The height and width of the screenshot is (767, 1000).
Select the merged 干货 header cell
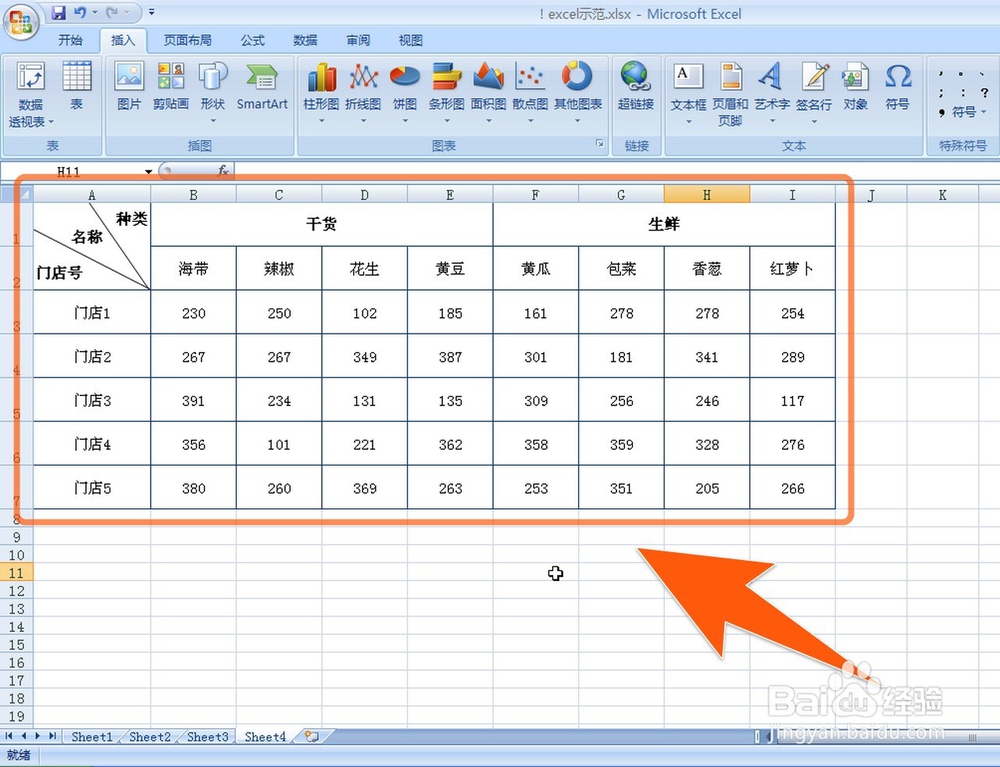pyautogui.click(x=321, y=224)
